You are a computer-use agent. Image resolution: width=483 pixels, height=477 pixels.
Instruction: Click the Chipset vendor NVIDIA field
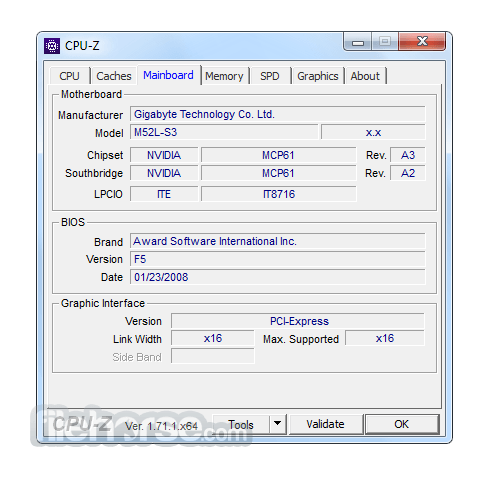point(164,155)
